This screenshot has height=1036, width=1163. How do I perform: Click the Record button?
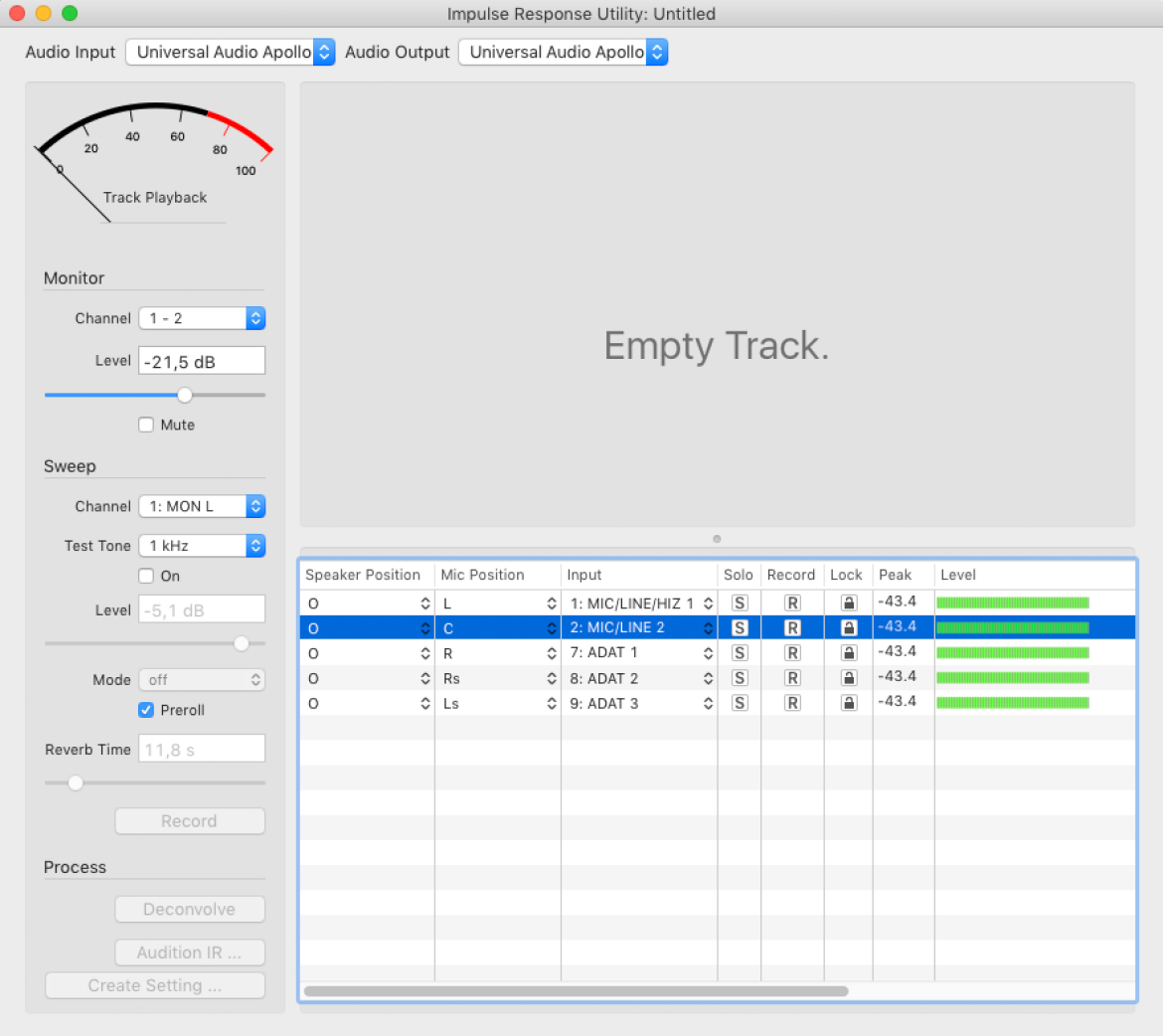coord(190,821)
